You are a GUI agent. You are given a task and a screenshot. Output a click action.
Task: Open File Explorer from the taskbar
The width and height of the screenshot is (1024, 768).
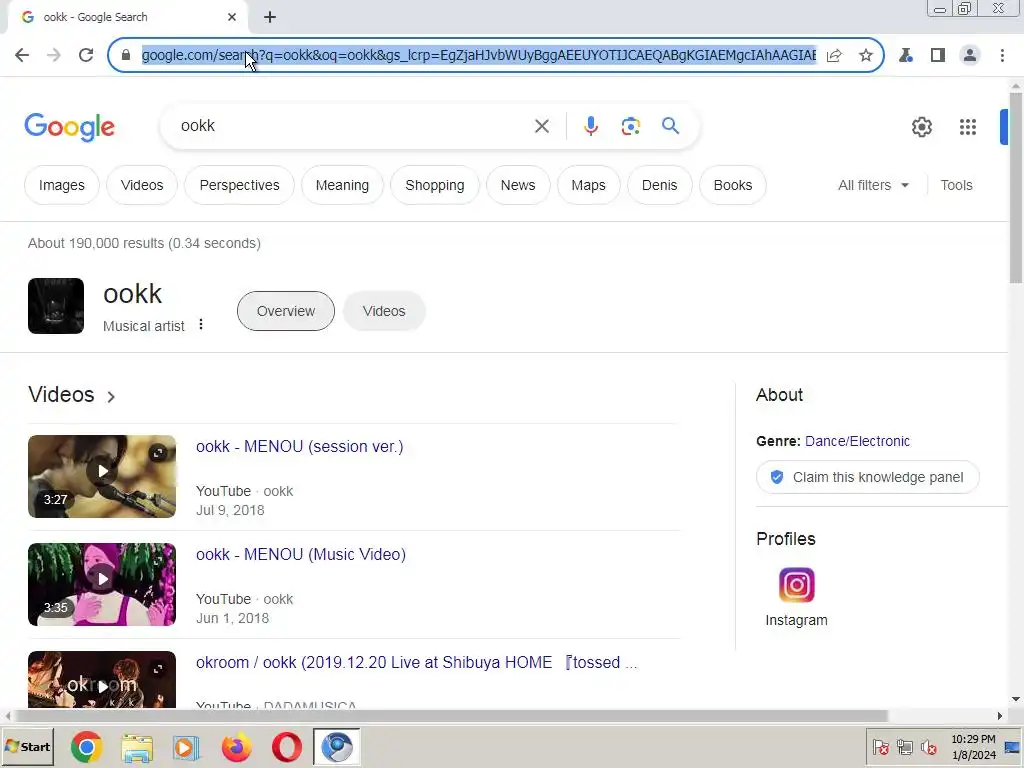tap(136, 747)
